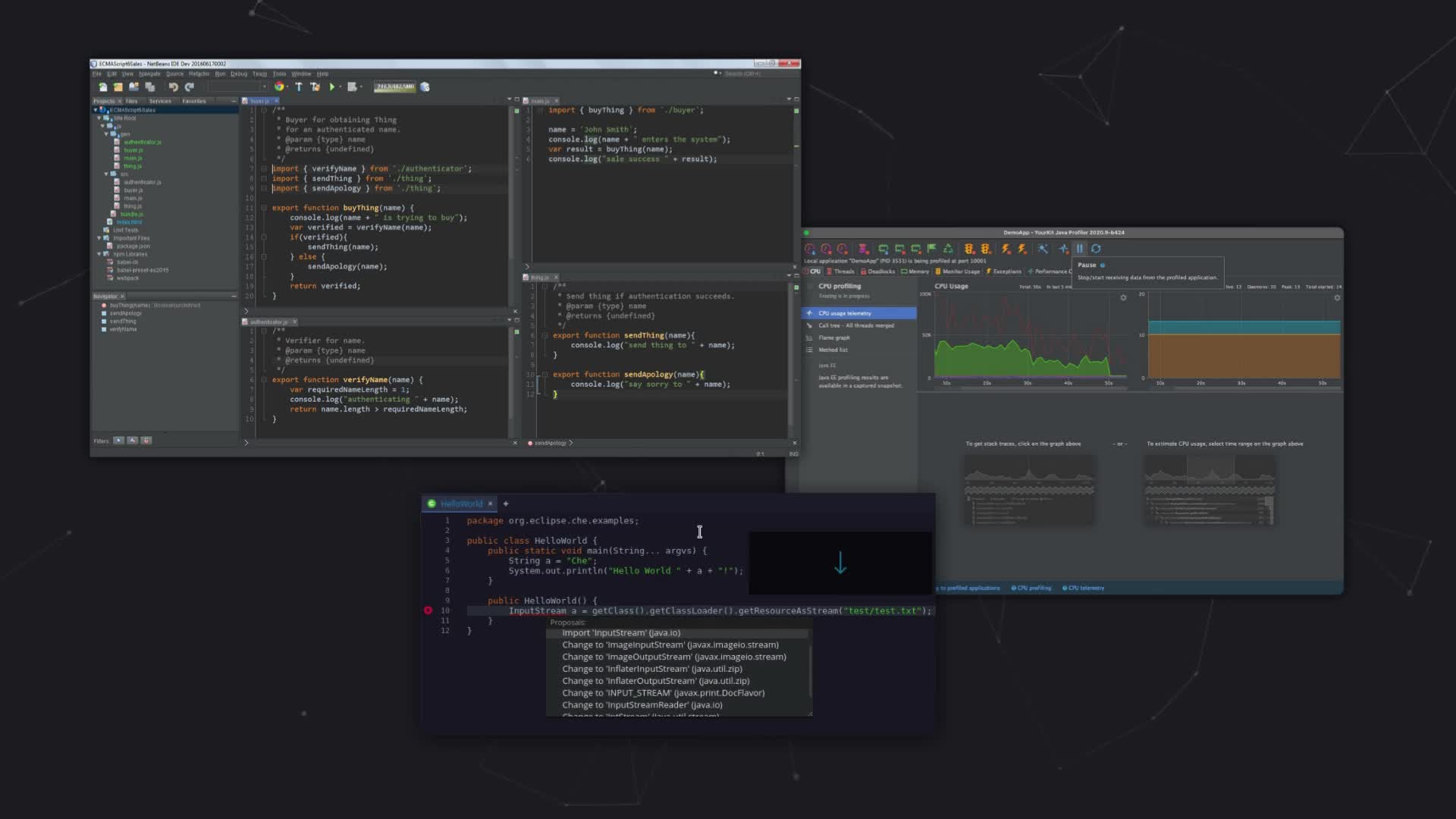The height and width of the screenshot is (819, 1456).
Task: Click sendApology breadcrumb below thing.js editor
Action: 551,443
